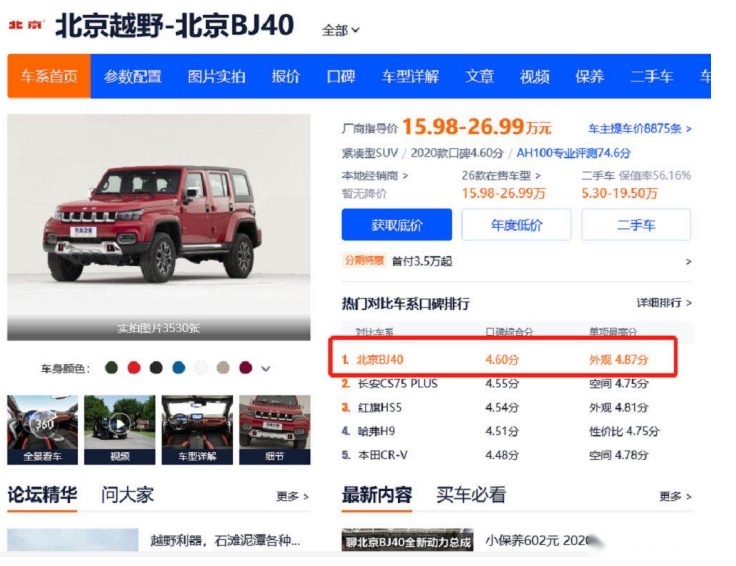Select the dark maroon body color
Image resolution: width=736 pixels, height=566 pixels.
point(245,367)
